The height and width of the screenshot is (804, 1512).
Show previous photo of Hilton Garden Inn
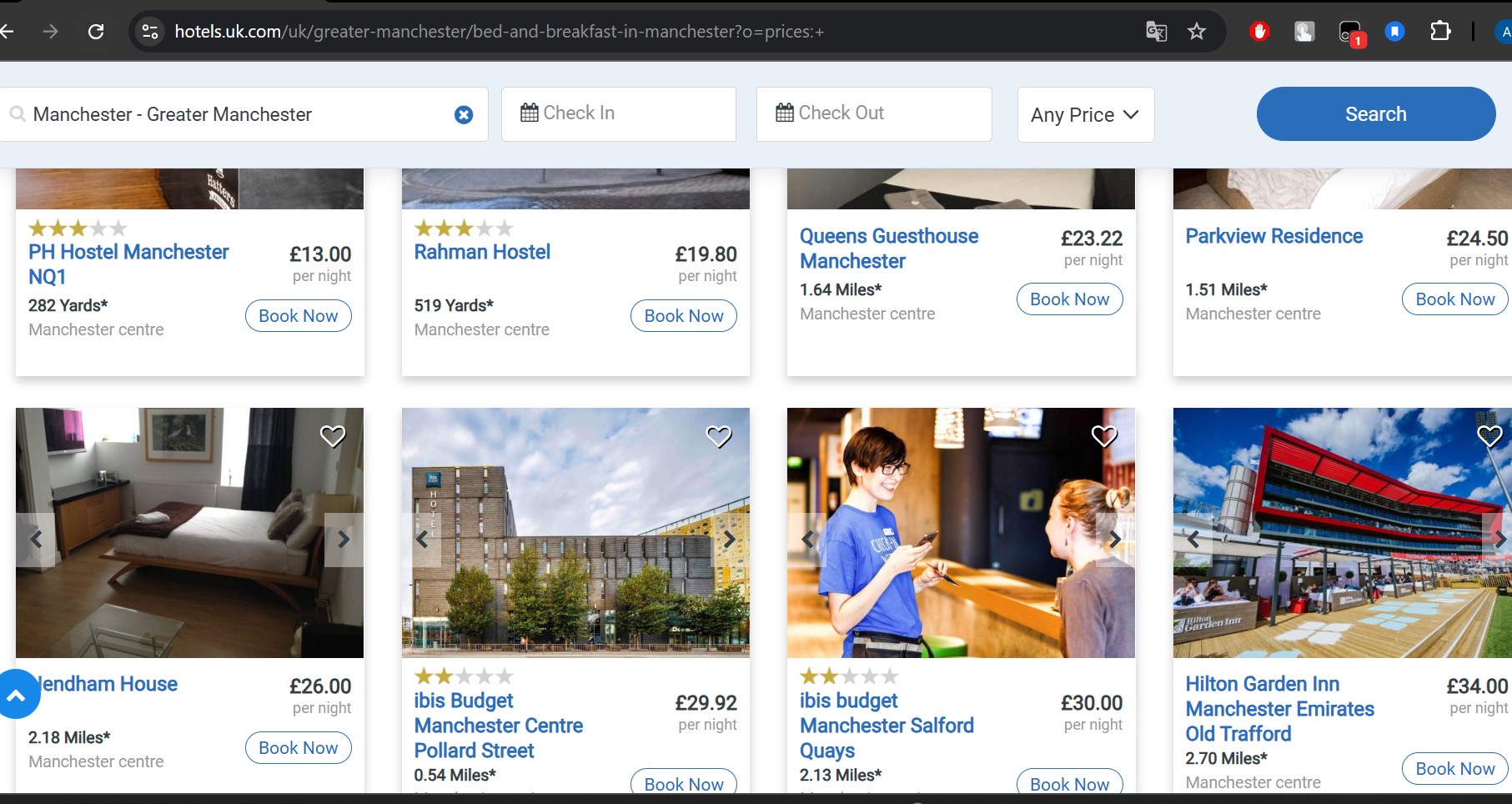click(x=1193, y=540)
